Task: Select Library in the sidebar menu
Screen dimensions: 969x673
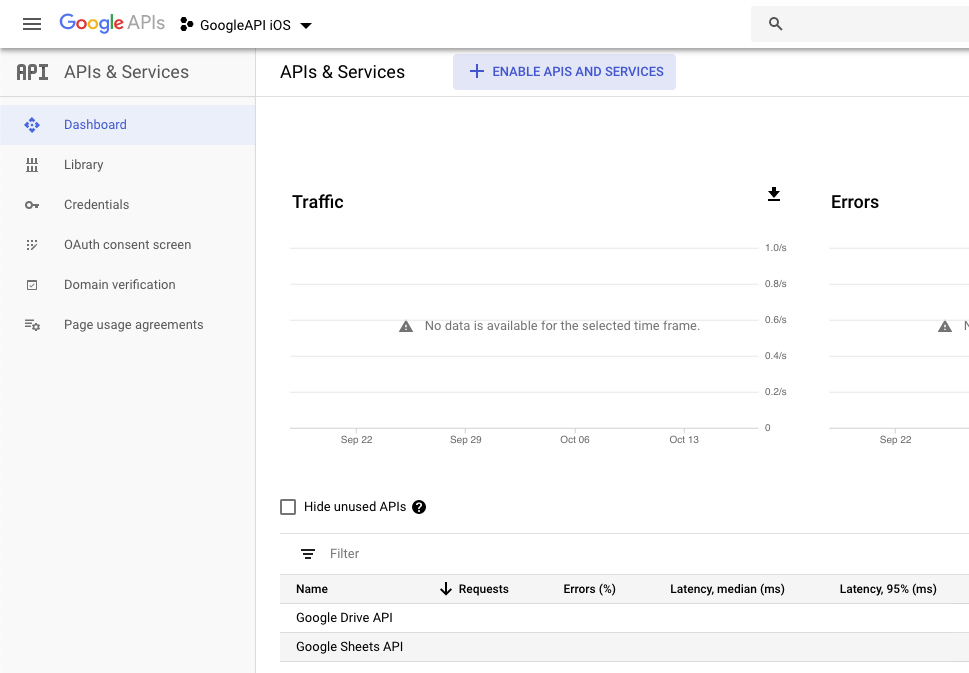Action: pyautogui.click(x=84, y=165)
